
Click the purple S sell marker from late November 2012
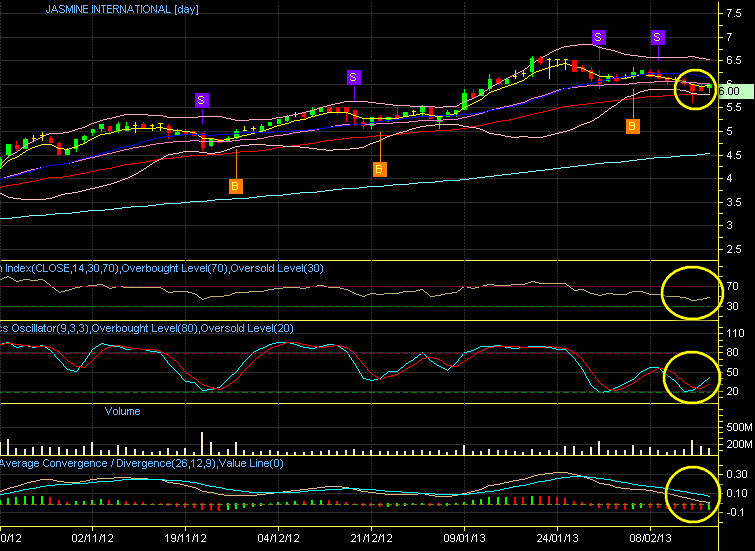point(202,100)
